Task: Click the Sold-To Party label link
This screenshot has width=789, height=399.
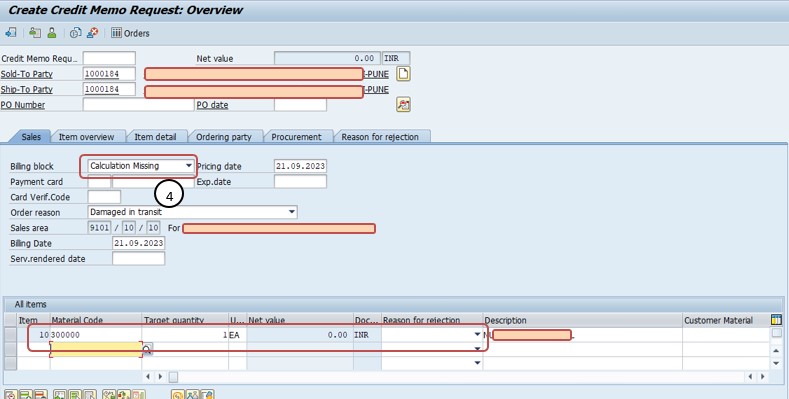Action: pyautogui.click(x=27, y=74)
